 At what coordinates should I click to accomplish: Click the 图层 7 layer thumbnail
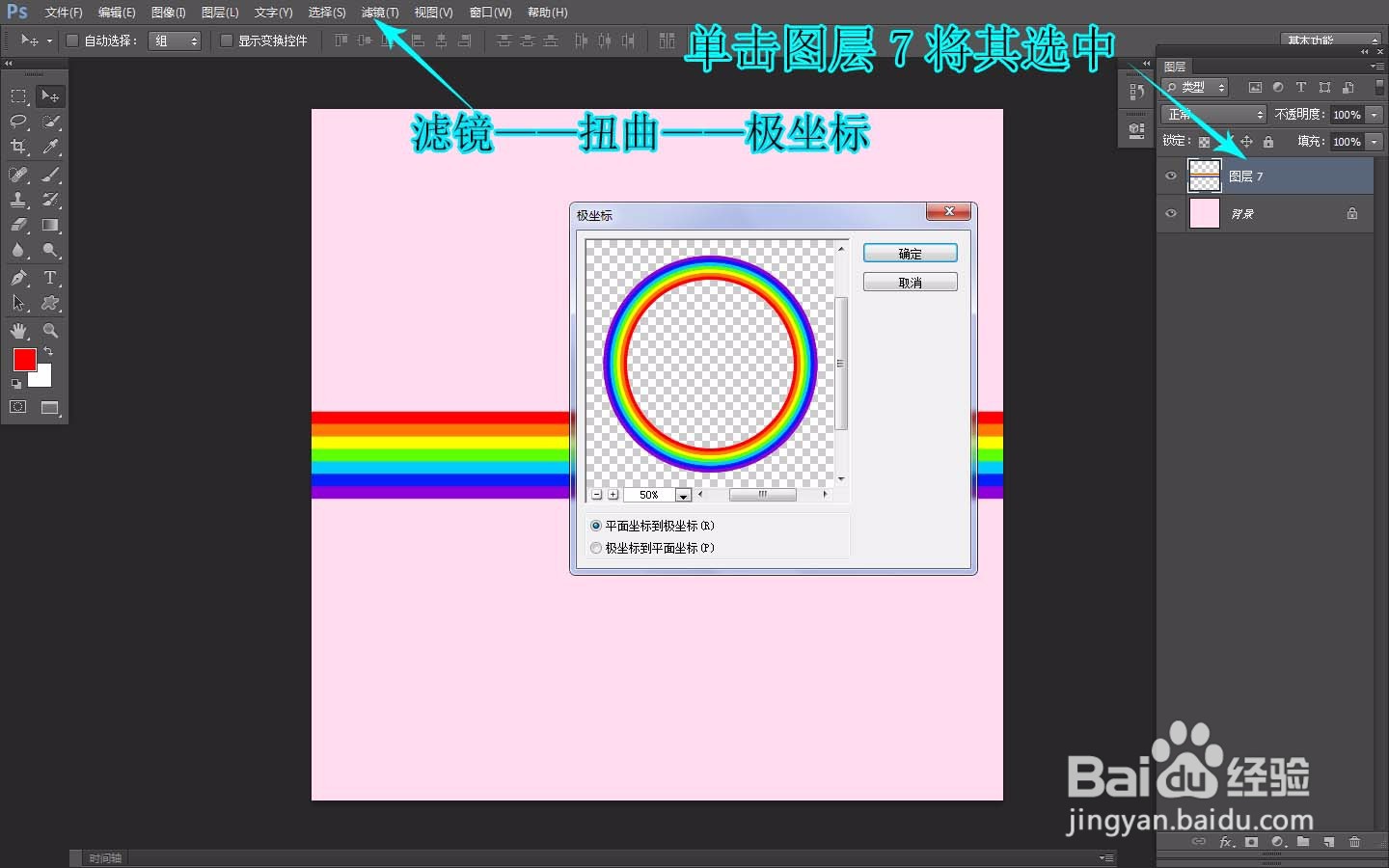(1205, 176)
